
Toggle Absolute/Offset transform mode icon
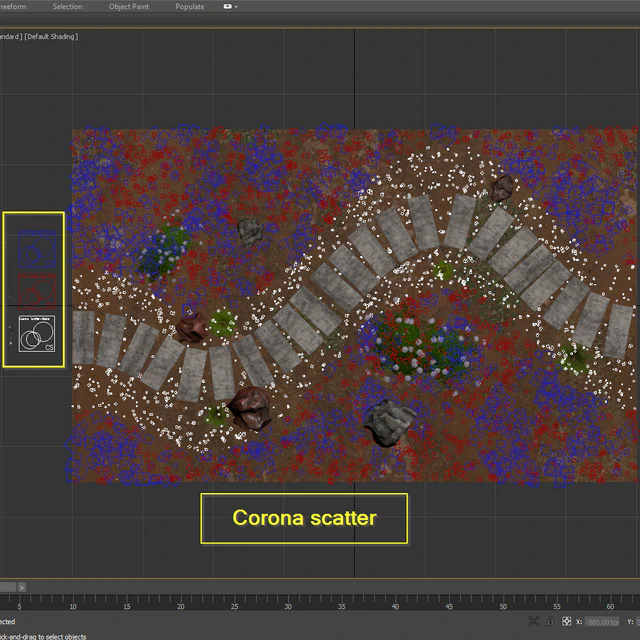pyautogui.click(x=567, y=621)
